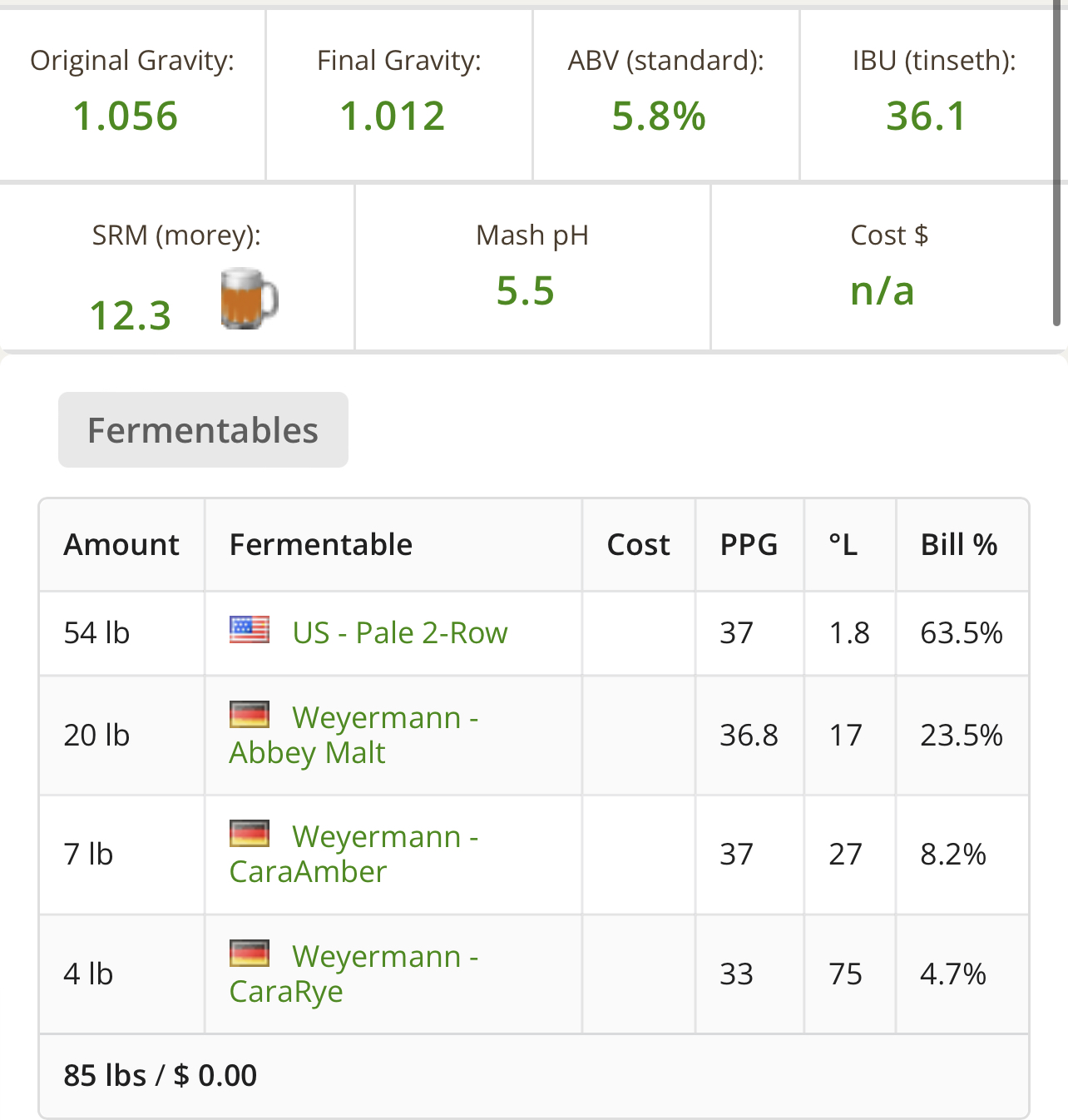Select the Fermentables section tab
This screenshot has height=1120, width=1068.
[x=203, y=430]
